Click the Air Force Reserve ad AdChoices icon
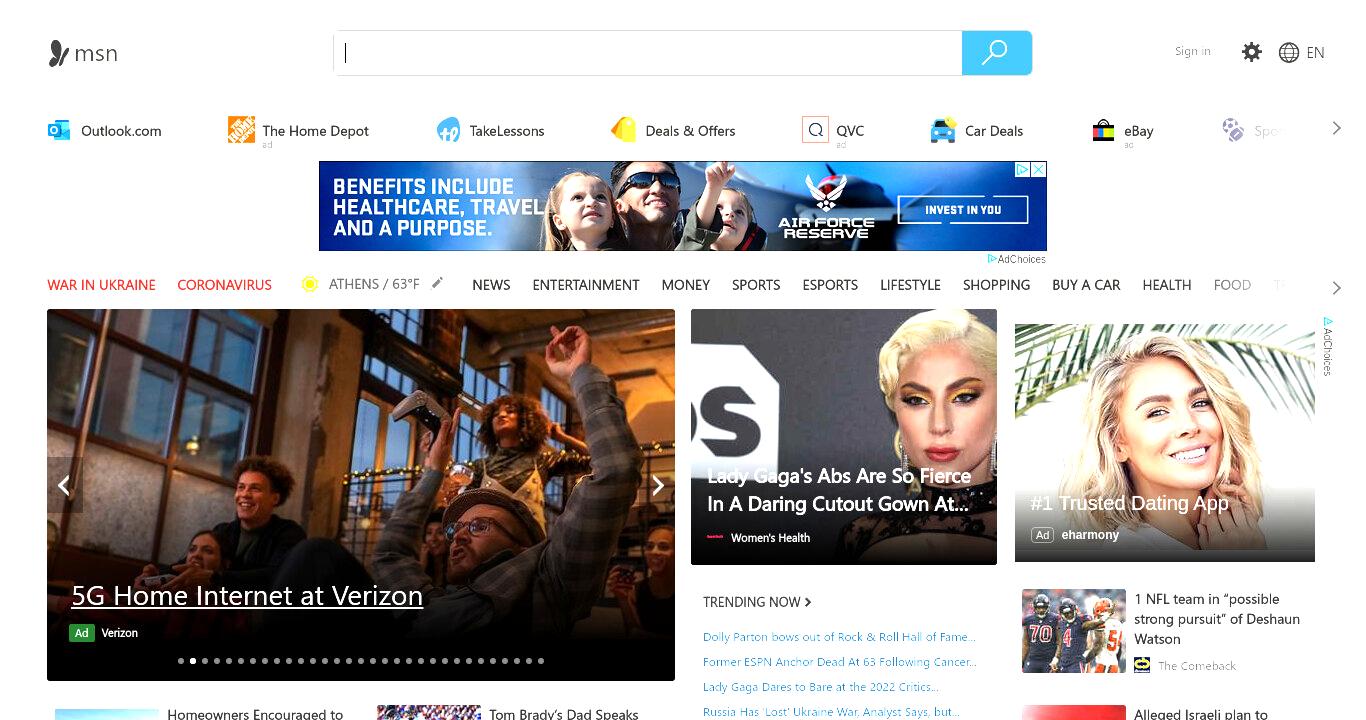 point(1023,170)
